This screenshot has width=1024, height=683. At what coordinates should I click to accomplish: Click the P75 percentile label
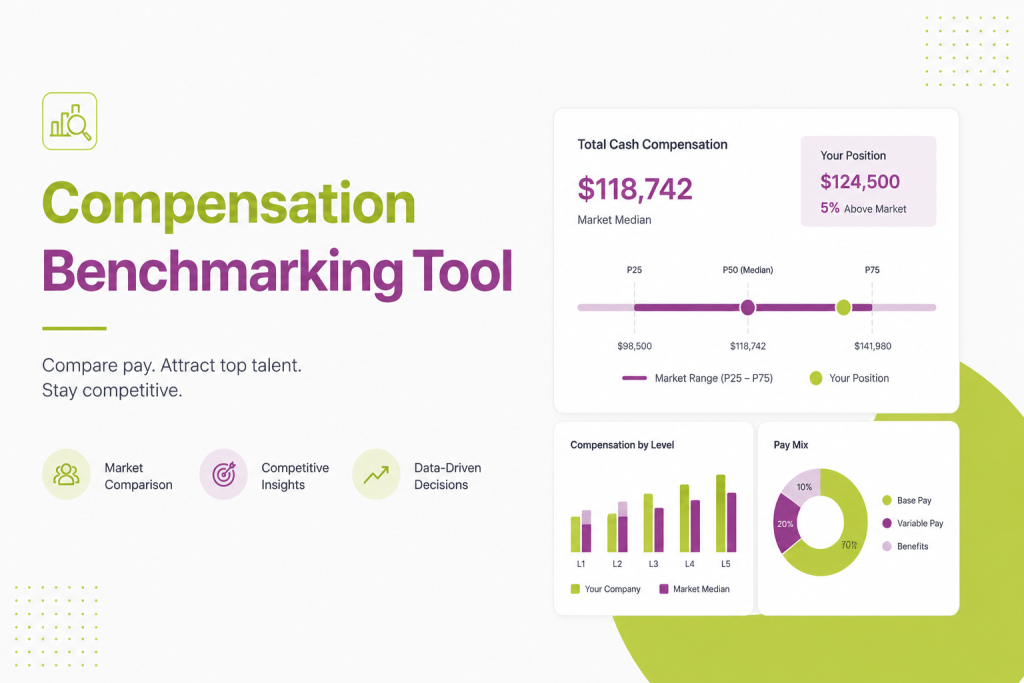(872, 270)
